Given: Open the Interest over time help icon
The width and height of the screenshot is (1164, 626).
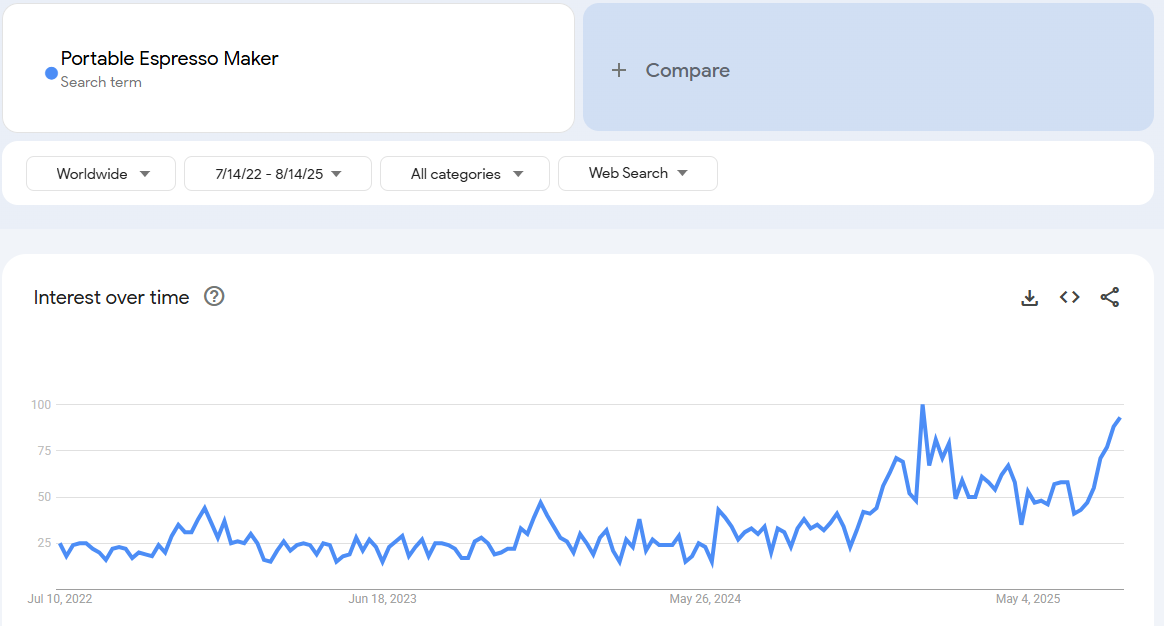Looking at the screenshot, I should [x=214, y=296].
